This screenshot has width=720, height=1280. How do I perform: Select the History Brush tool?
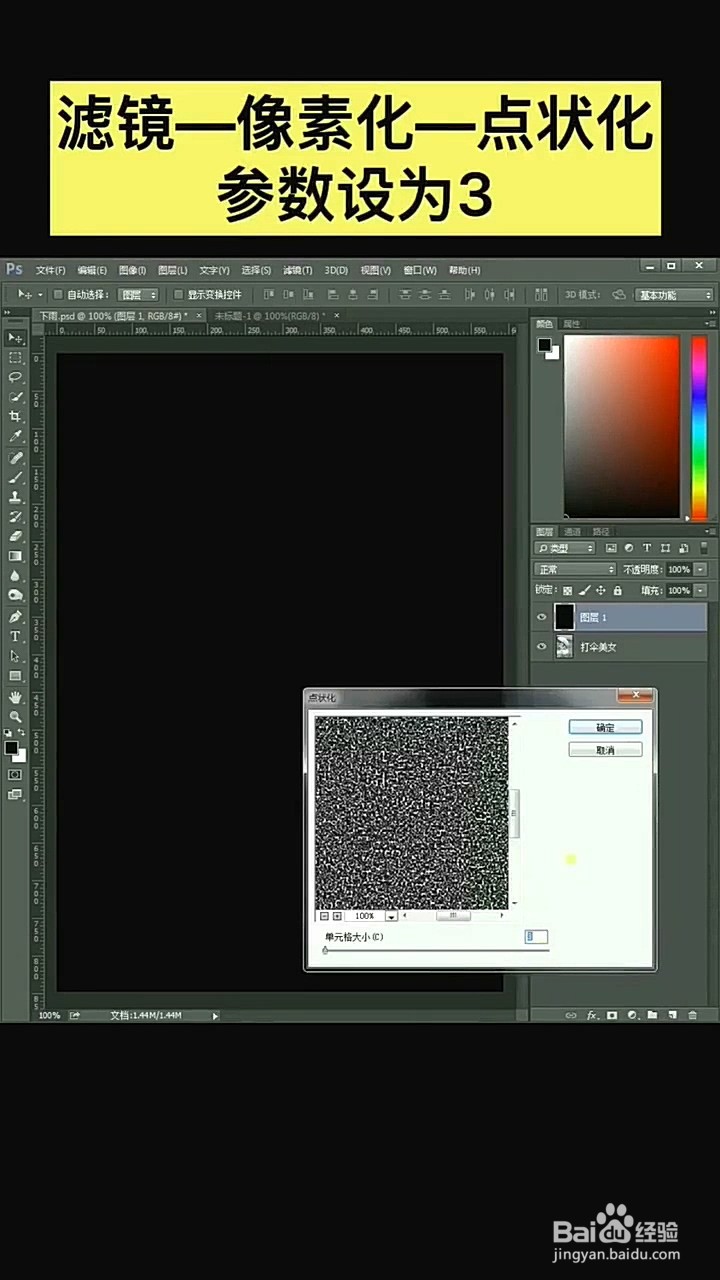[15, 516]
